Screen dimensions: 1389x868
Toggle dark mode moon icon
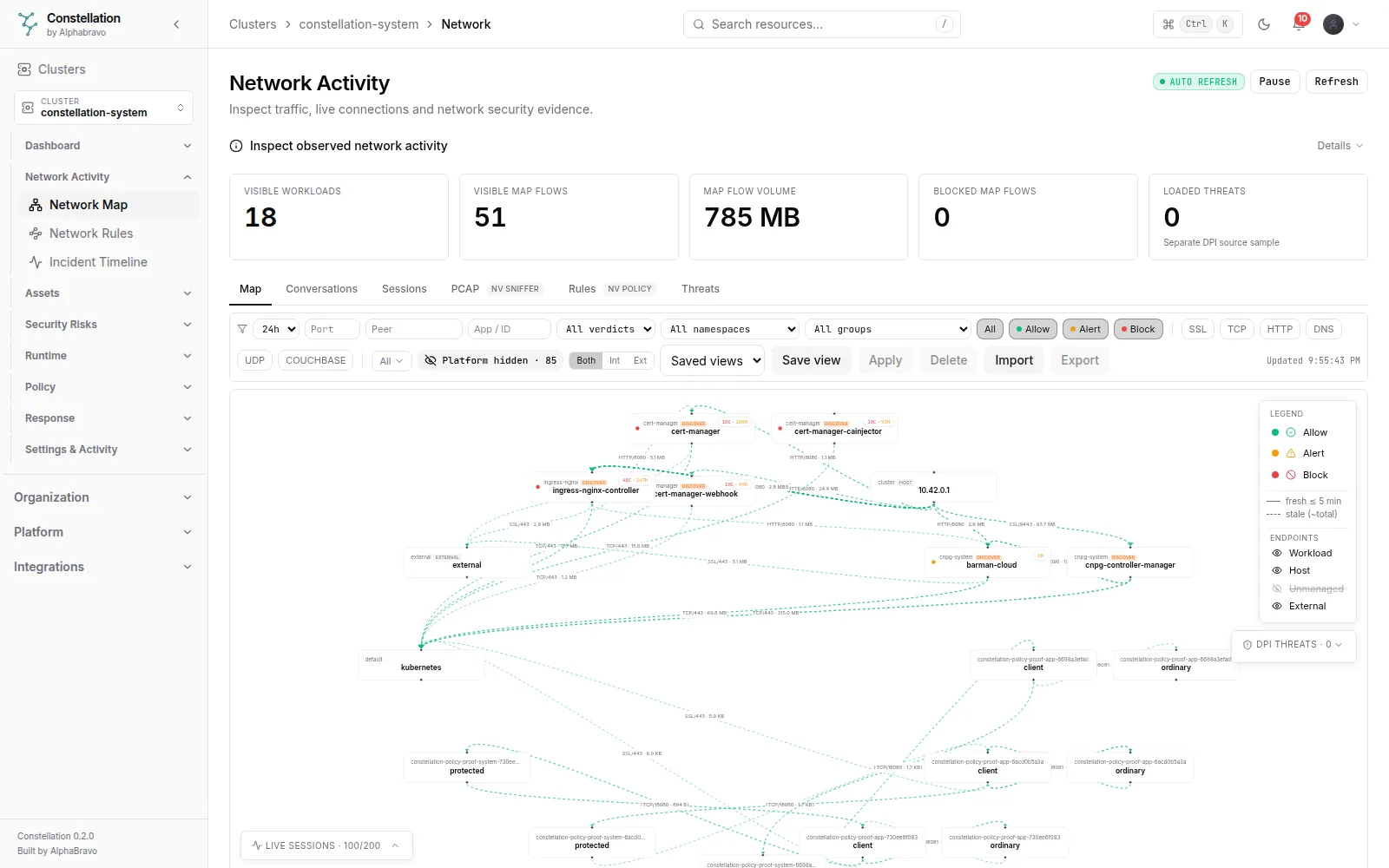click(1264, 24)
